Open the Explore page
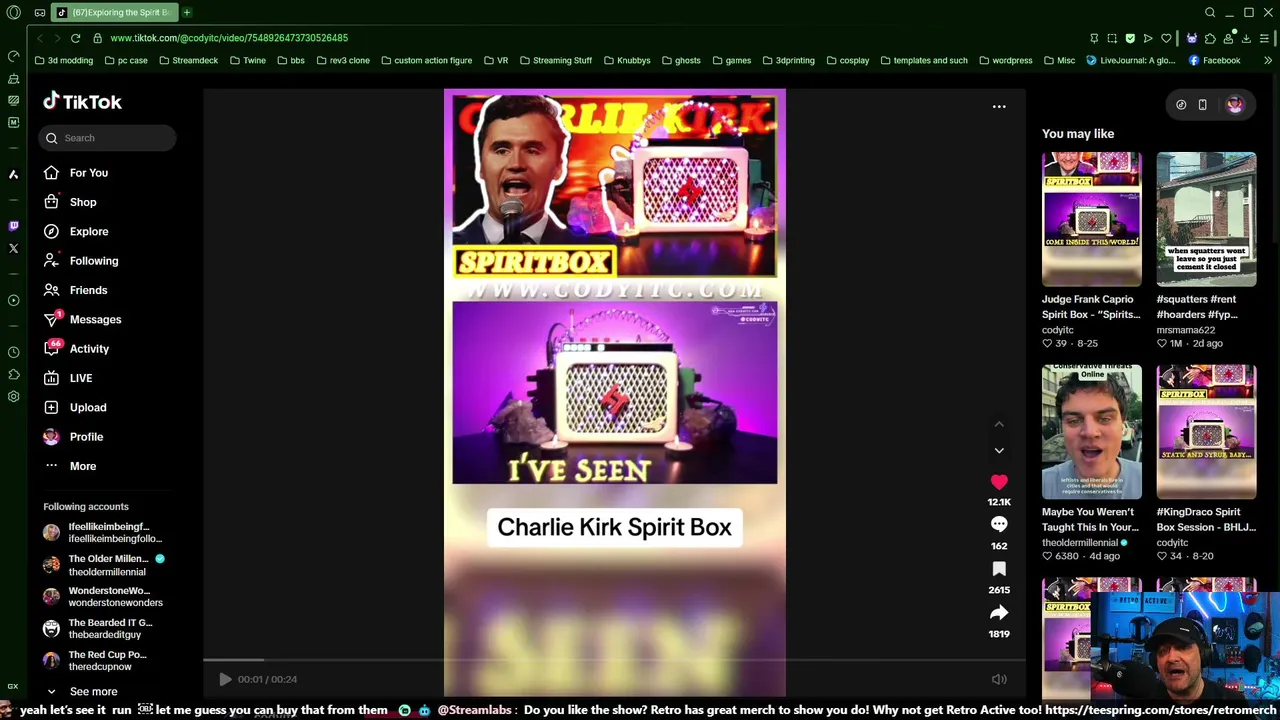The height and width of the screenshot is (720, 1280). click(x=76, y=231)
